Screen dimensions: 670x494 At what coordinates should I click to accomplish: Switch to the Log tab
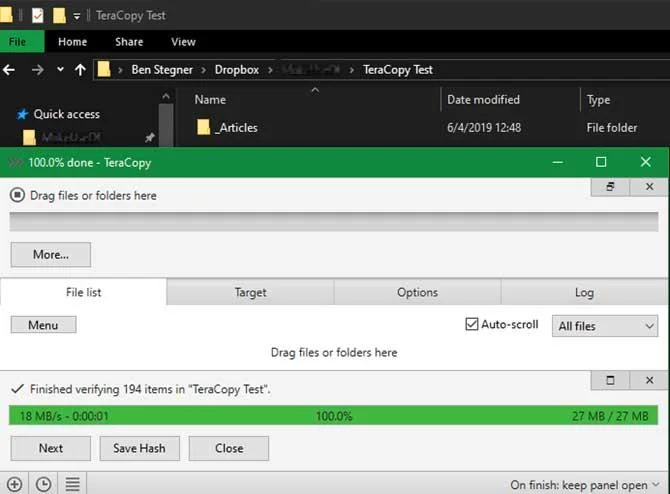pos(584,292)
